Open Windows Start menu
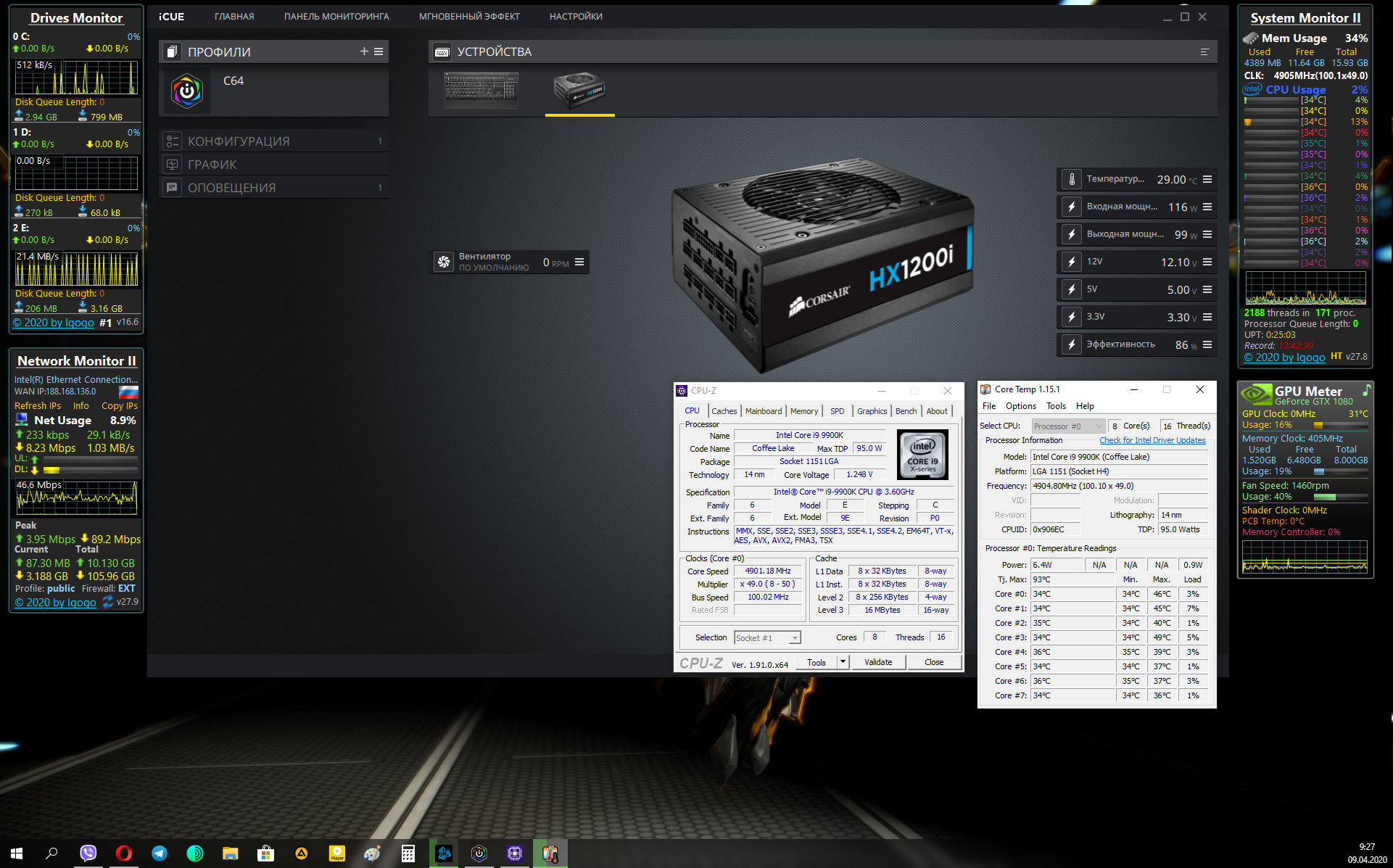Image resolution: width=1393 pixels, height=868 pixels. click(17, 853)
